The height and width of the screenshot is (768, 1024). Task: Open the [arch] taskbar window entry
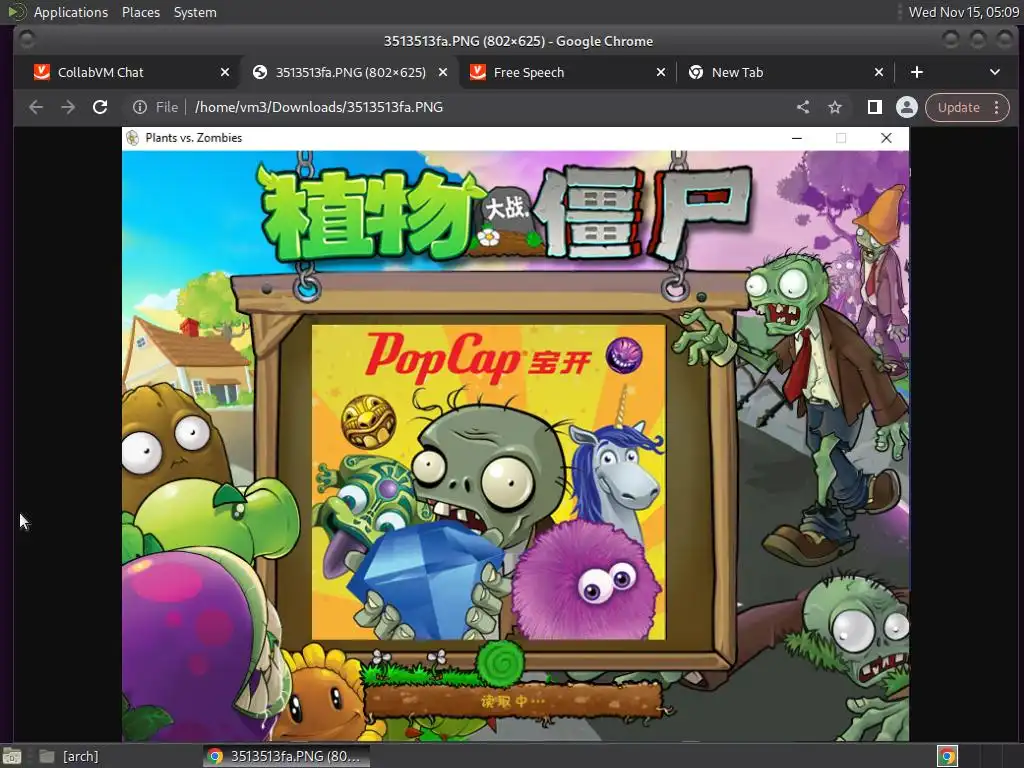(x=69, y=756)
